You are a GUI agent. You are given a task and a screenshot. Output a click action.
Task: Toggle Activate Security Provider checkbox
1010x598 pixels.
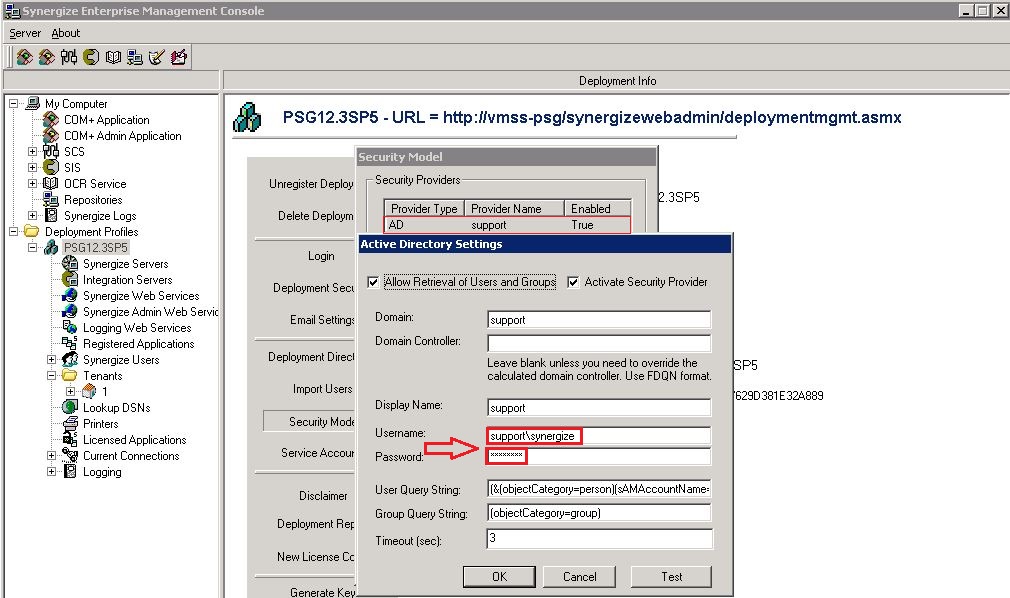[x=573, y=282]
